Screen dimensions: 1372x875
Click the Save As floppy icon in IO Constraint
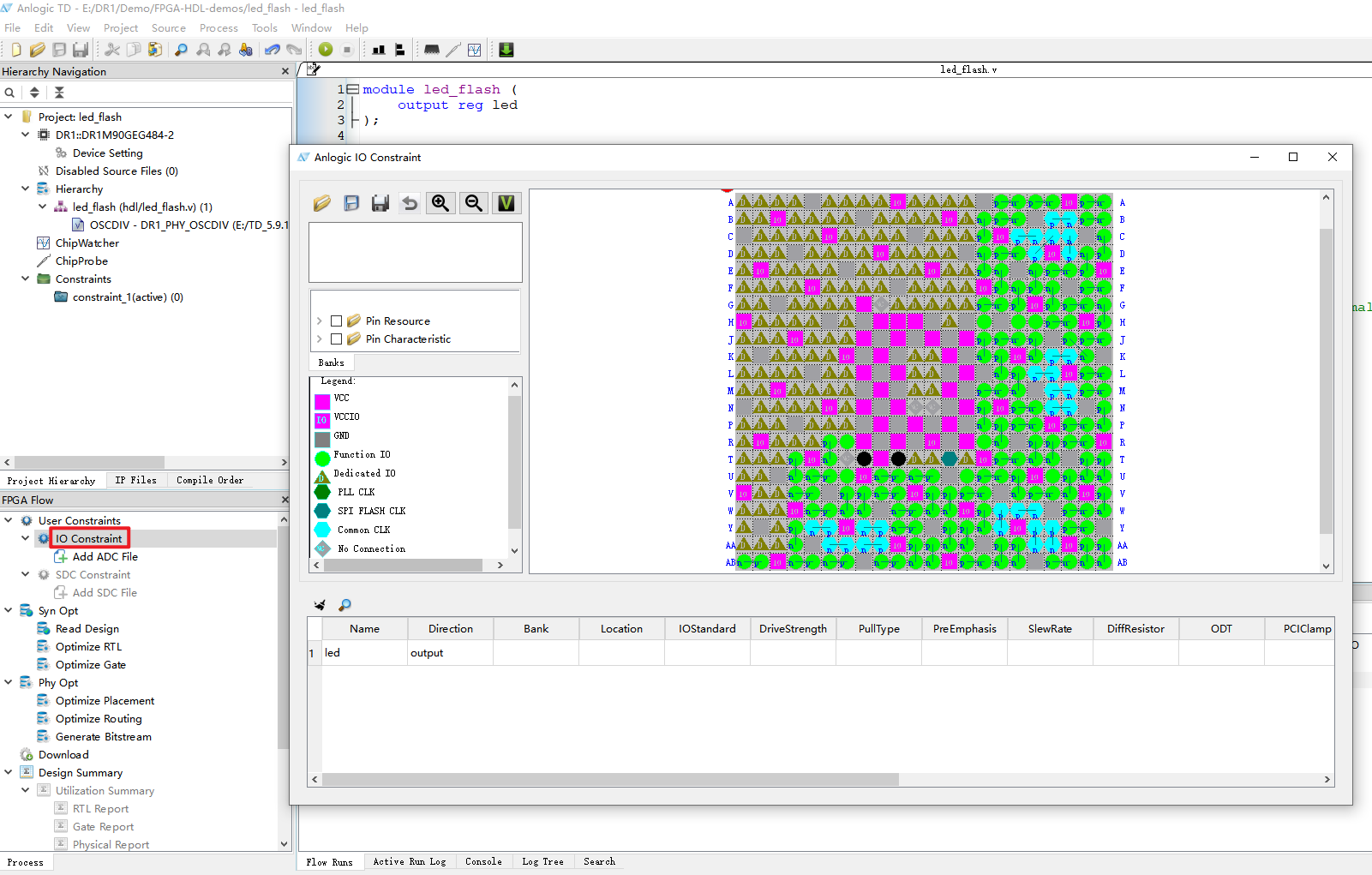click(380, 203)
